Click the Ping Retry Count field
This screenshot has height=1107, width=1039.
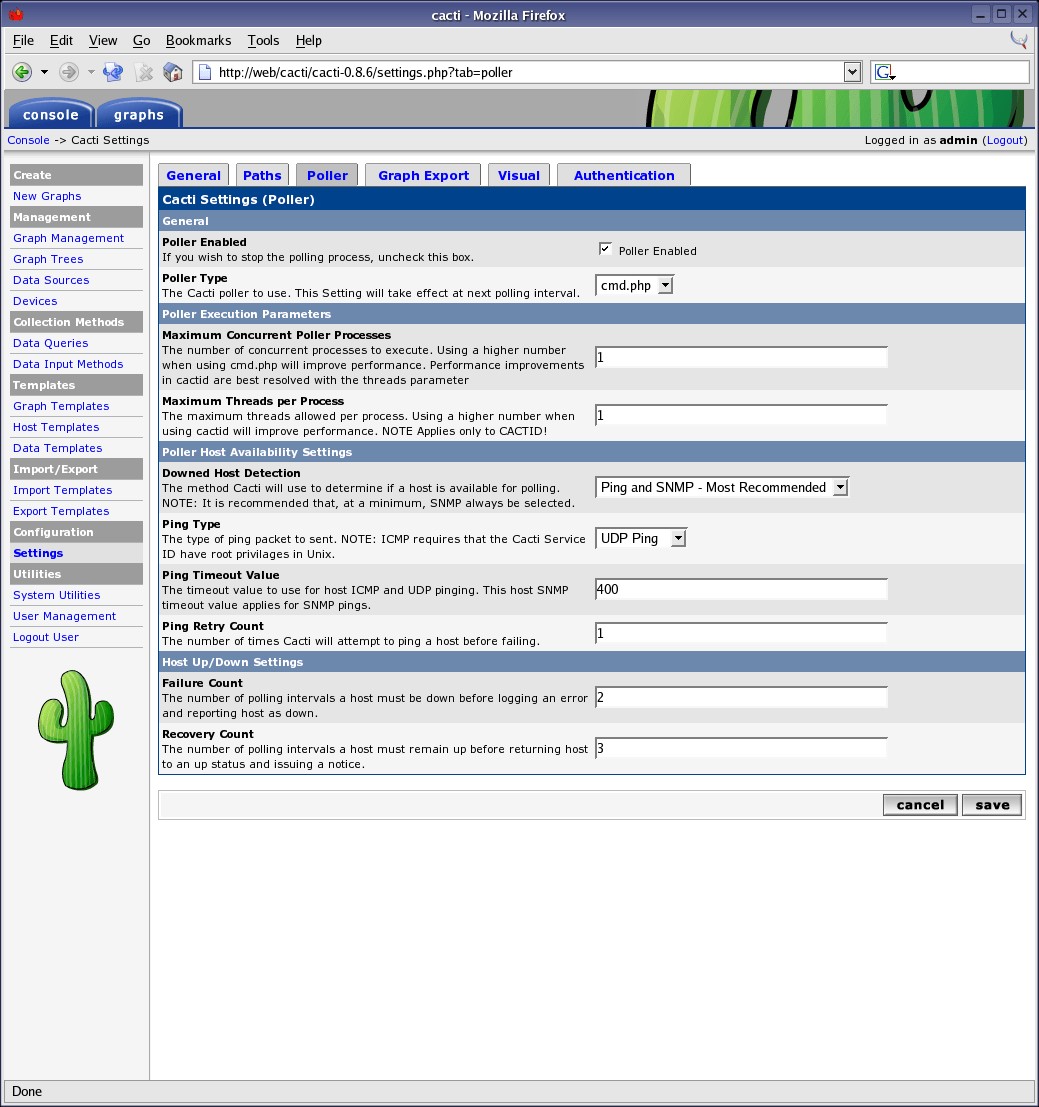coord(741,633)
